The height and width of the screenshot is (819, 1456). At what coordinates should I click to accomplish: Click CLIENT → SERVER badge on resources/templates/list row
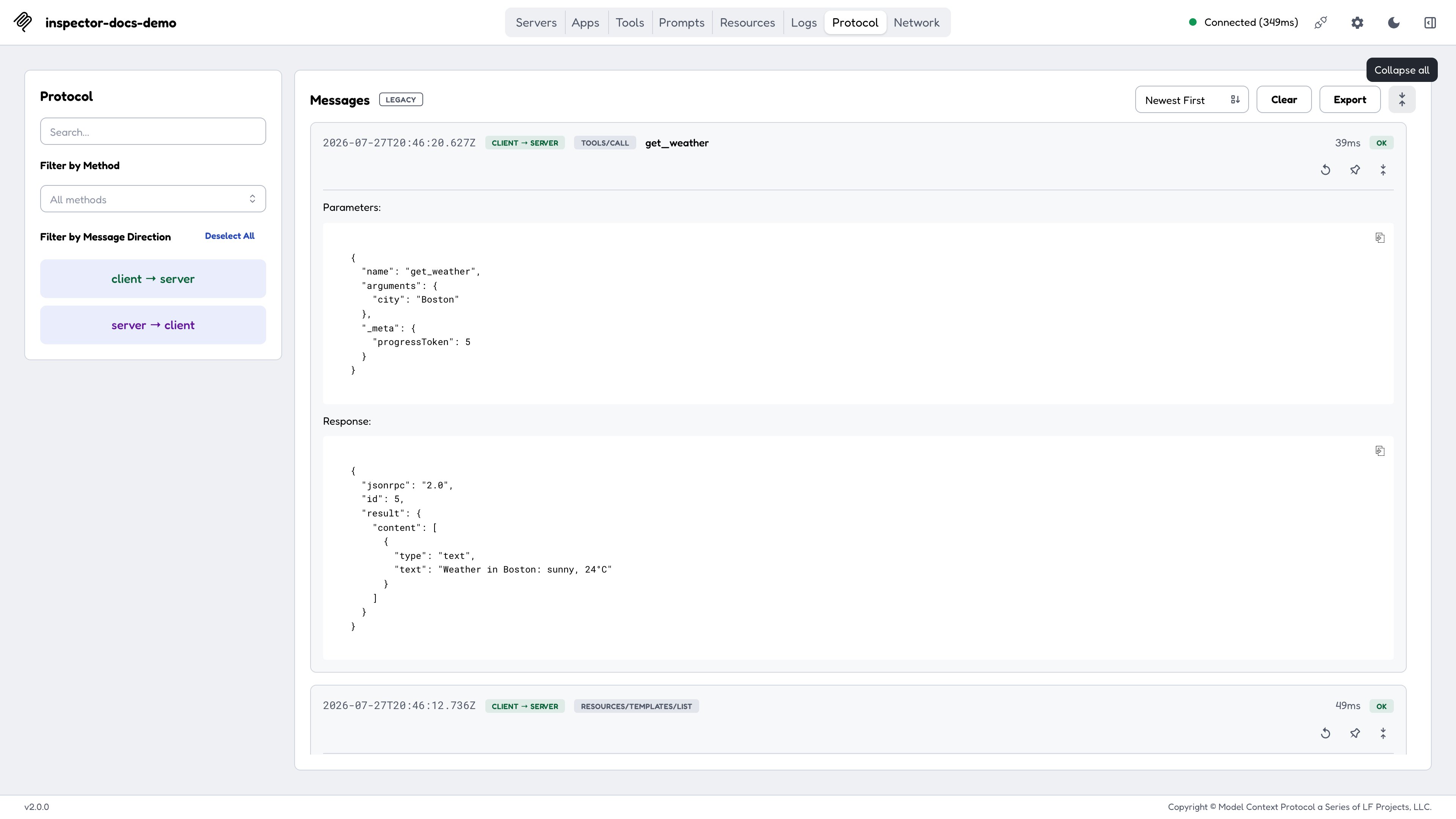tap(524, 706)
